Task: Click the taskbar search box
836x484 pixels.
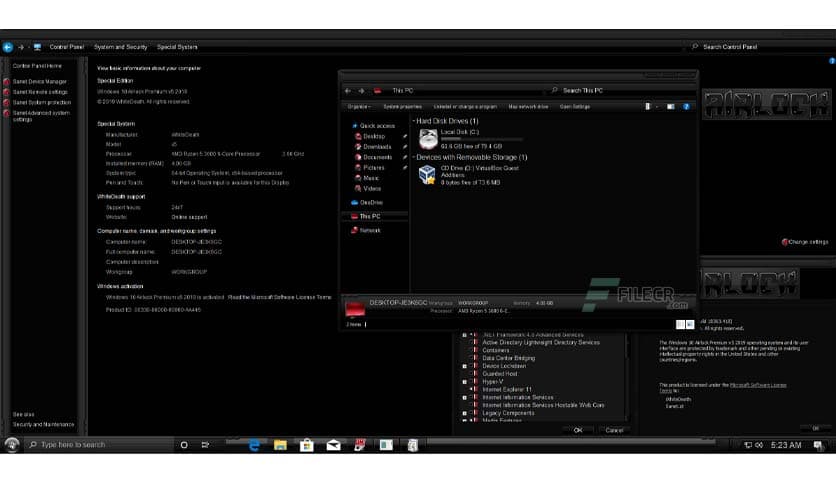Action: coord(100,445)
